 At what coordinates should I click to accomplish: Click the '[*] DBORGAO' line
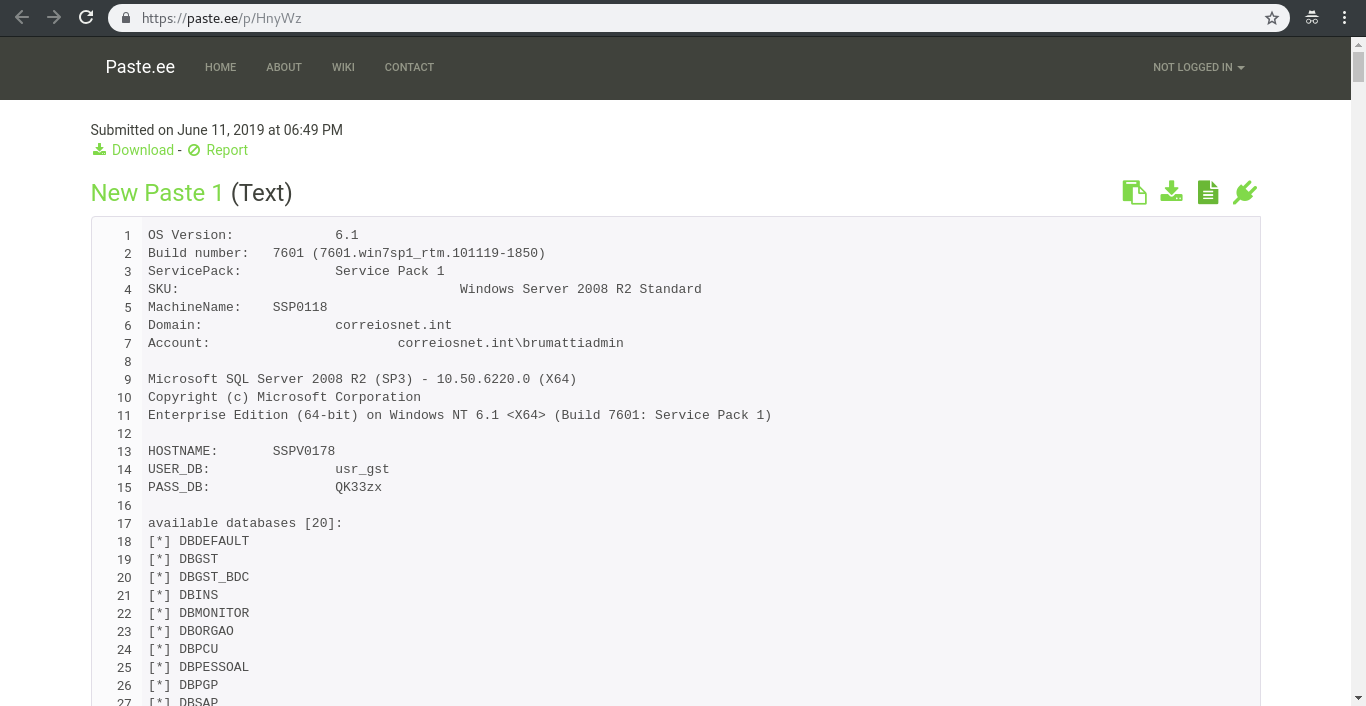190,631
